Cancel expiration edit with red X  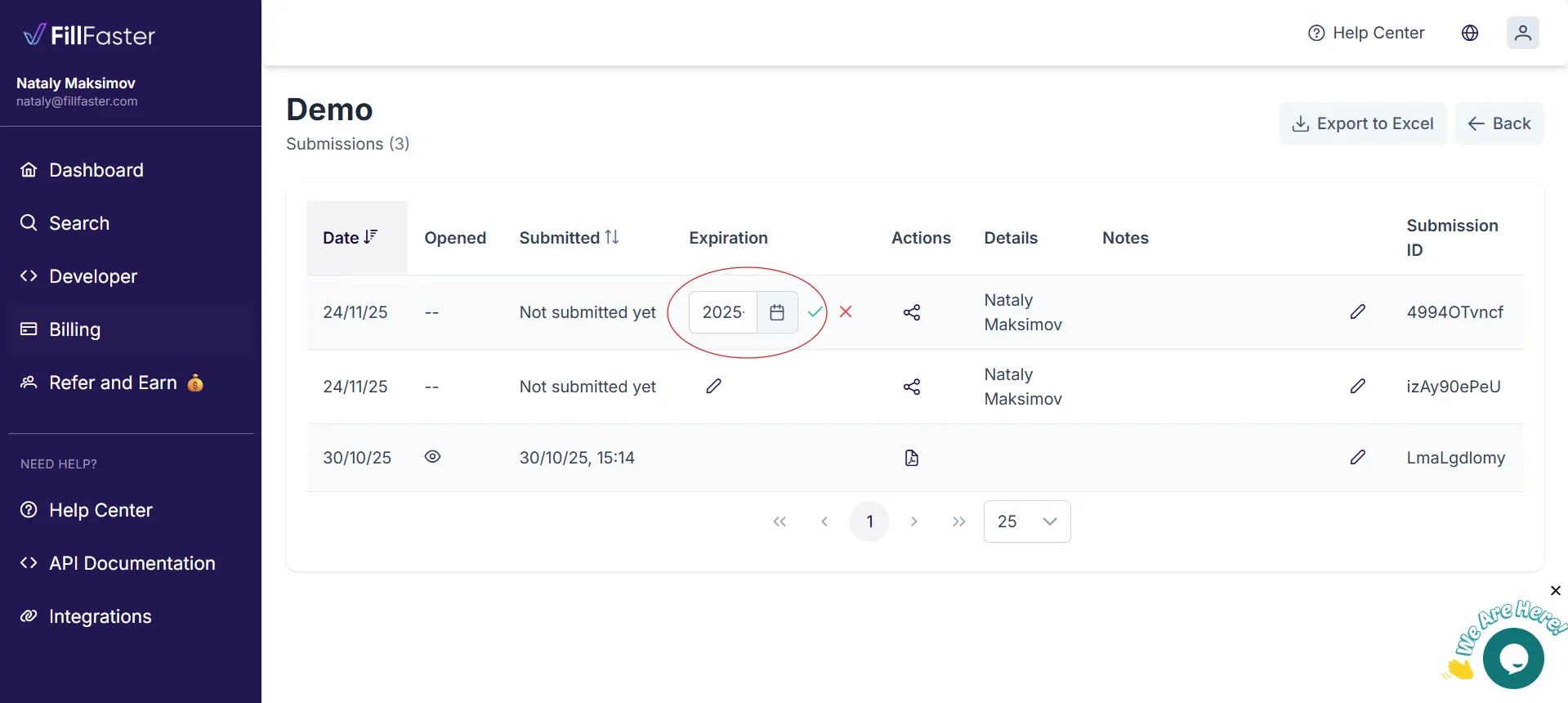click(x=846, y=312)
